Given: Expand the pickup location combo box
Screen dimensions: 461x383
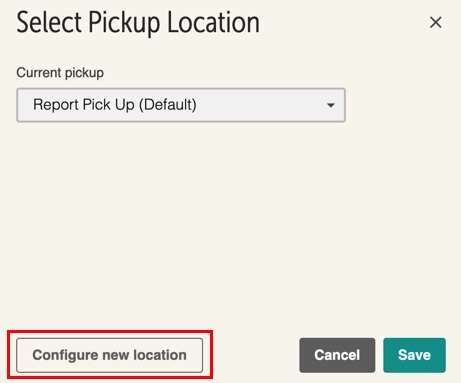Looking at the screenshot, I should tap(181, 105).
